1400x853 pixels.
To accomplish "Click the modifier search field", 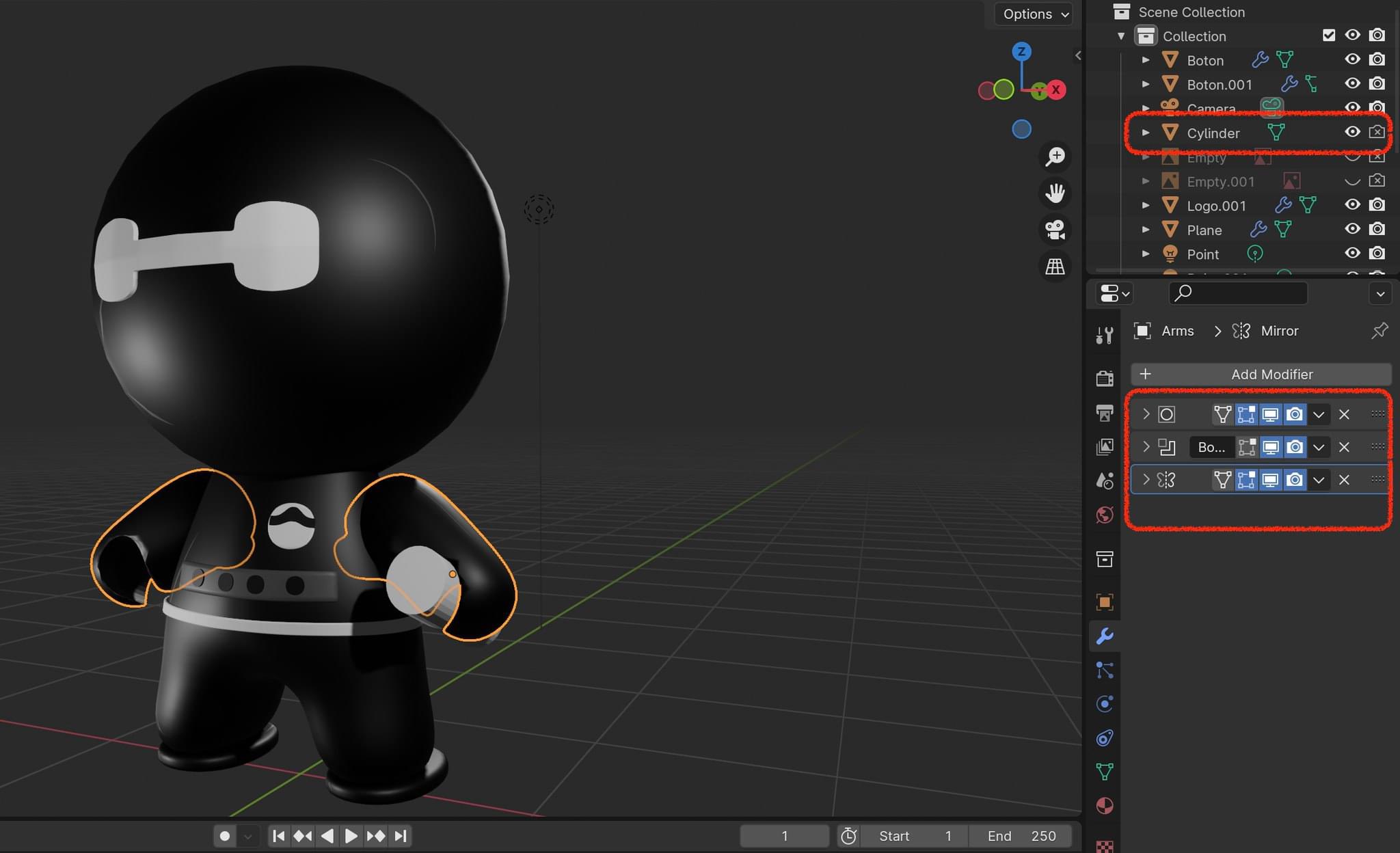I will click(1237, 293).
